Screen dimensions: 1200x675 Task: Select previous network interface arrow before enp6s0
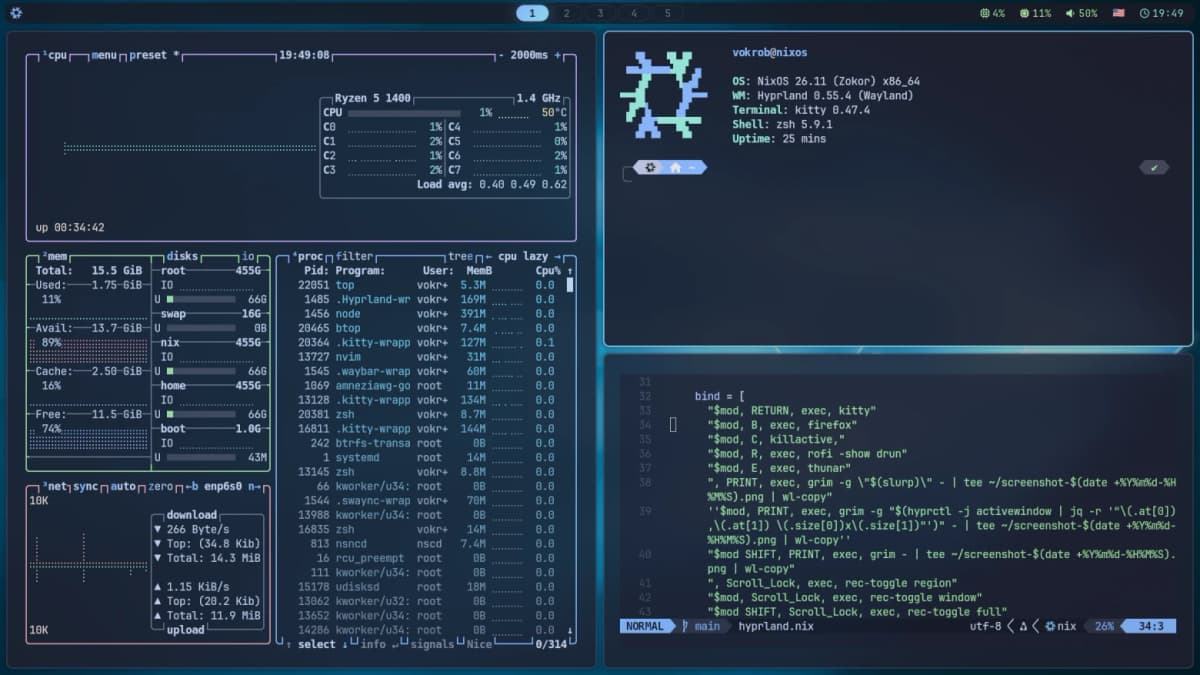coord(191,486)
